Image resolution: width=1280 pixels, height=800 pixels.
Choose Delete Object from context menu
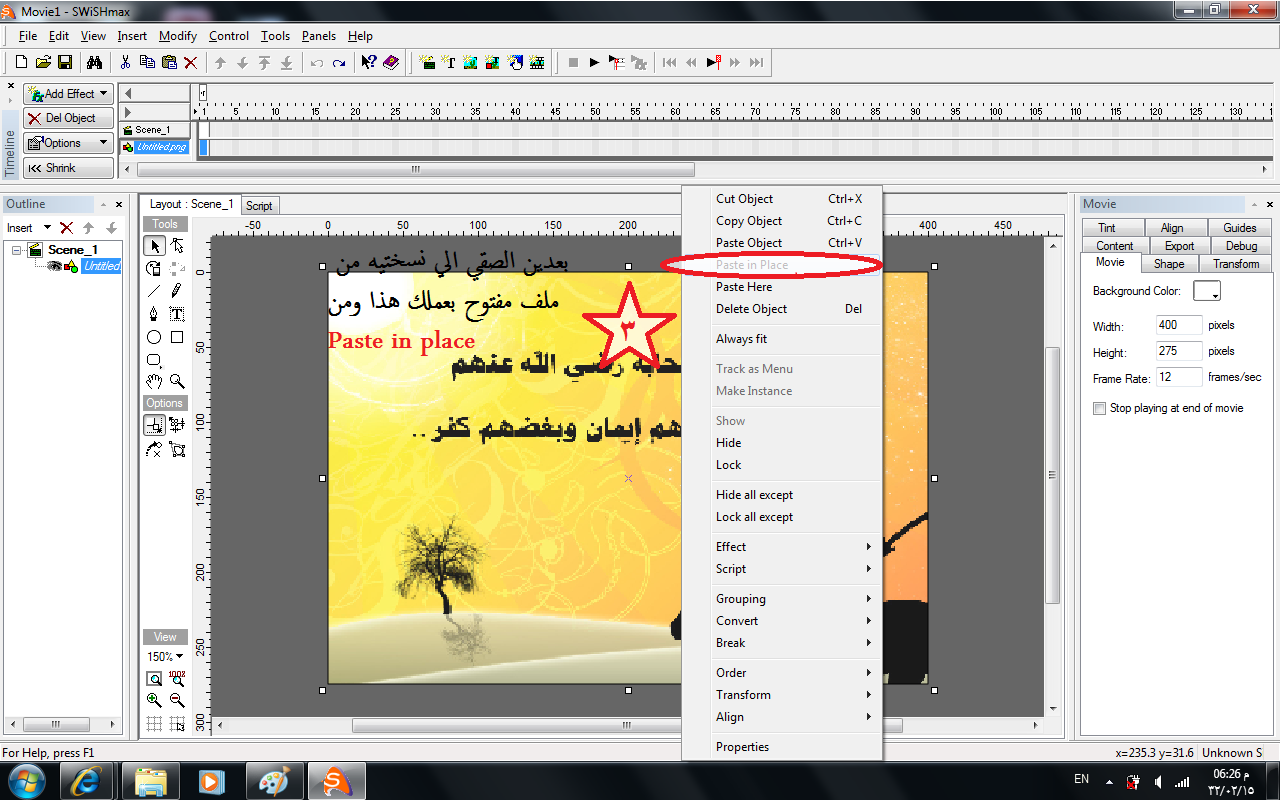click(751, 309)
